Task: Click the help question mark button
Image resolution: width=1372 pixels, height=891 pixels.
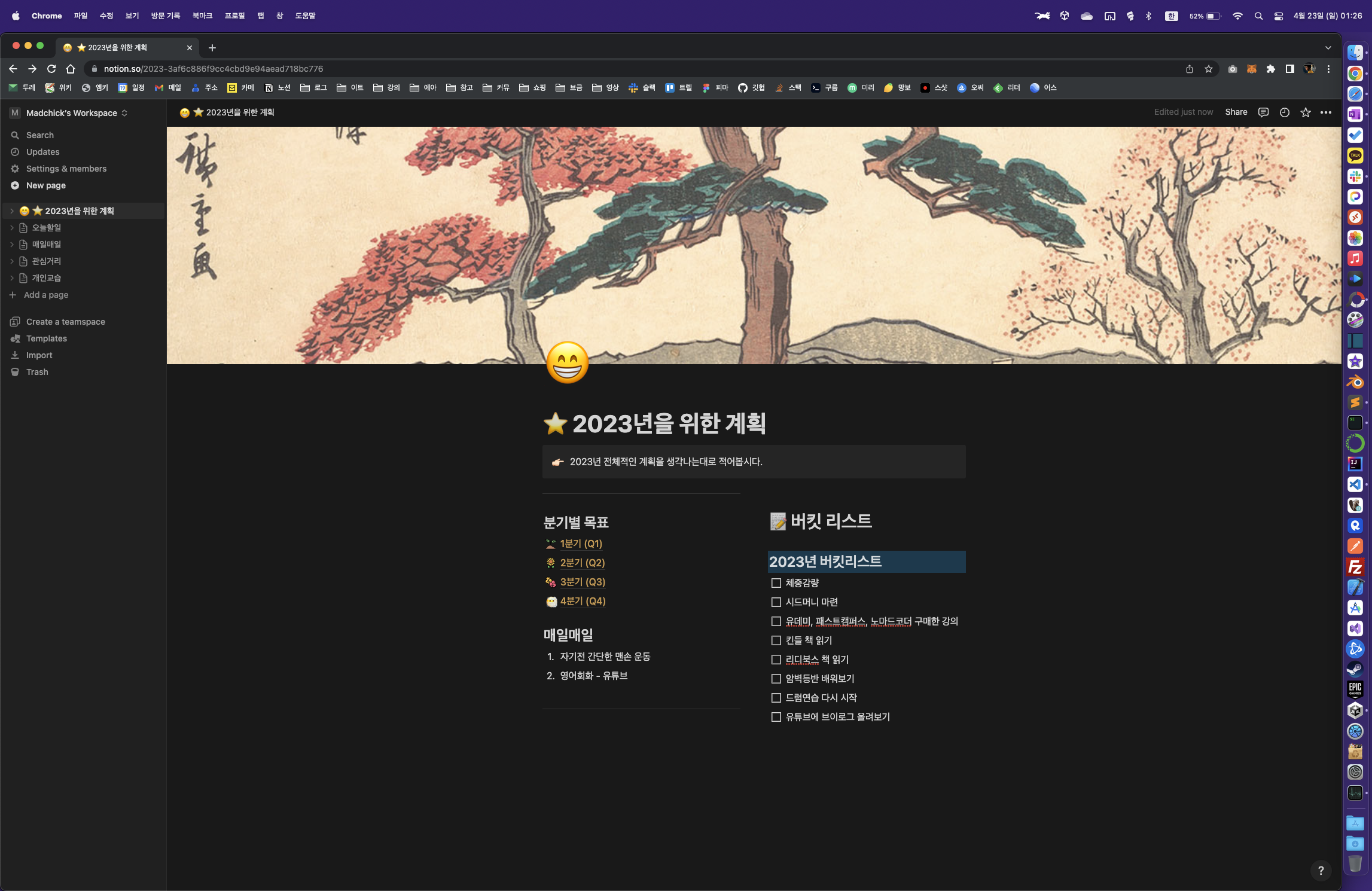Action: click(1321, 870)
